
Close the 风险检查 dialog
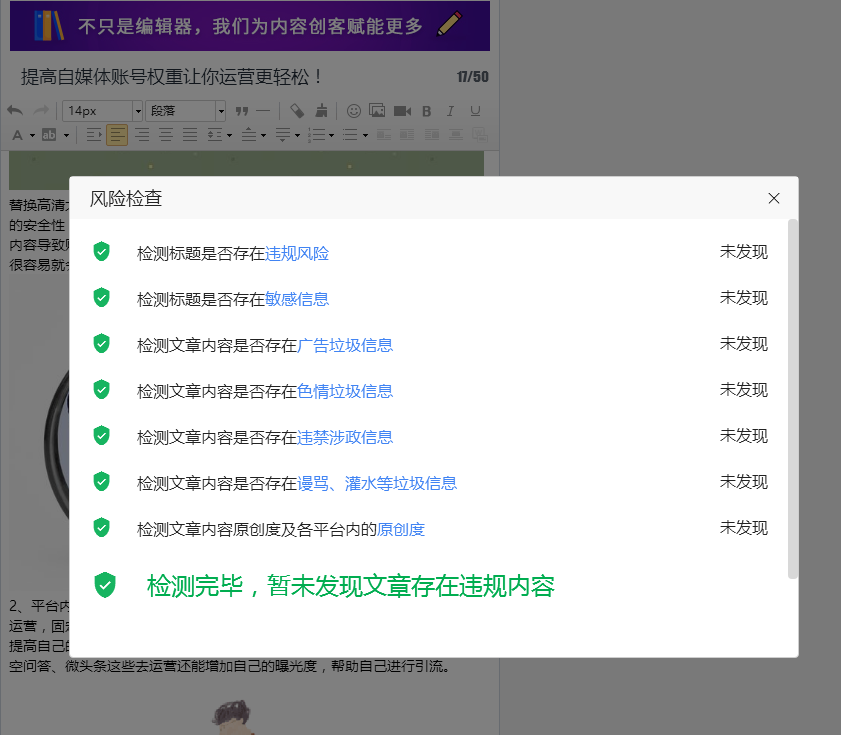pos(774,198)
